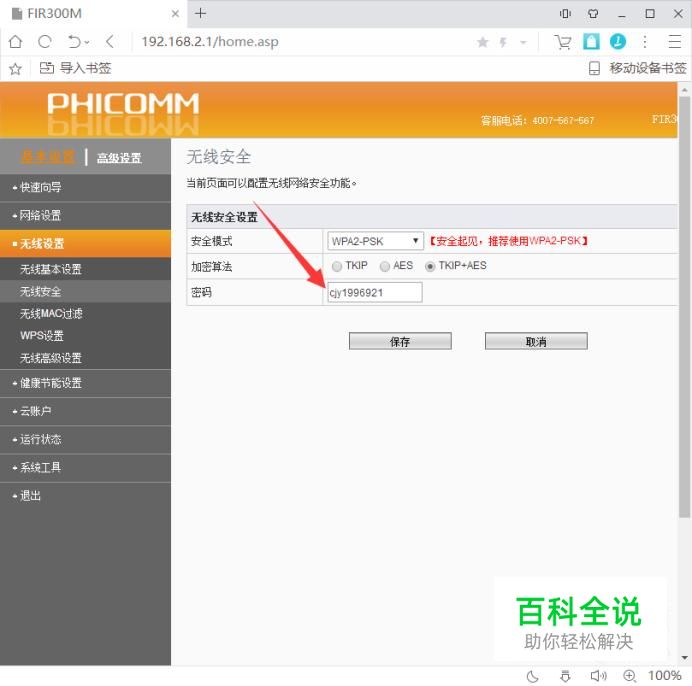Reload the page with refresh icon
Screen dimensions: 692x686
pyautogui.click(x=45, y=41)
